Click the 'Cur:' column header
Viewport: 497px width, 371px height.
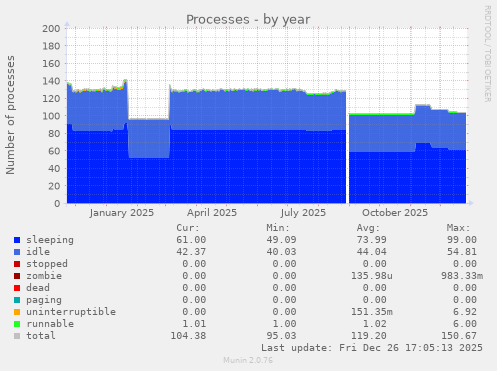[x=188, y=228]
